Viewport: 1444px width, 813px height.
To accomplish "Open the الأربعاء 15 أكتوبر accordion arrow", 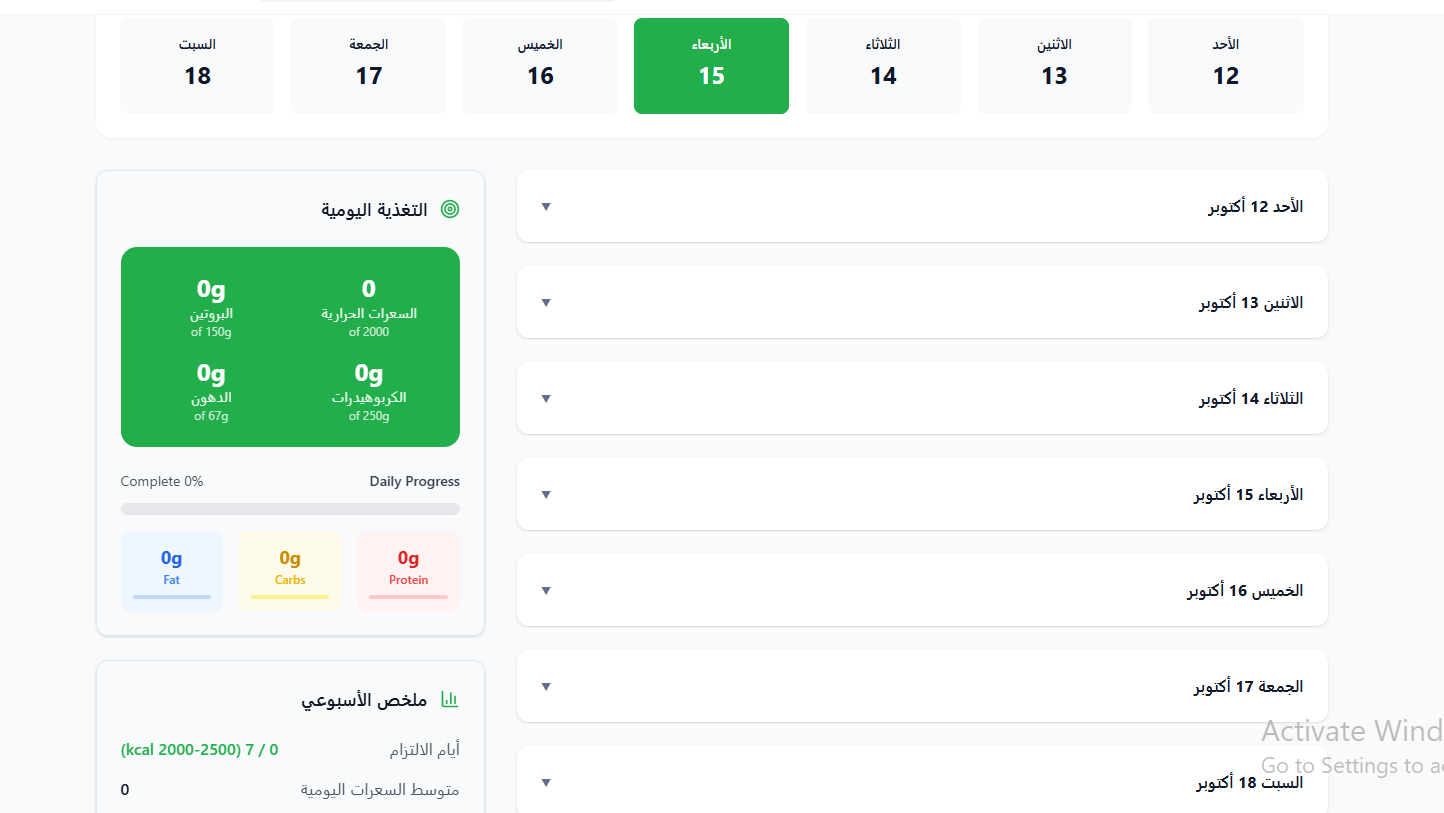I will [x=546, y=495].
